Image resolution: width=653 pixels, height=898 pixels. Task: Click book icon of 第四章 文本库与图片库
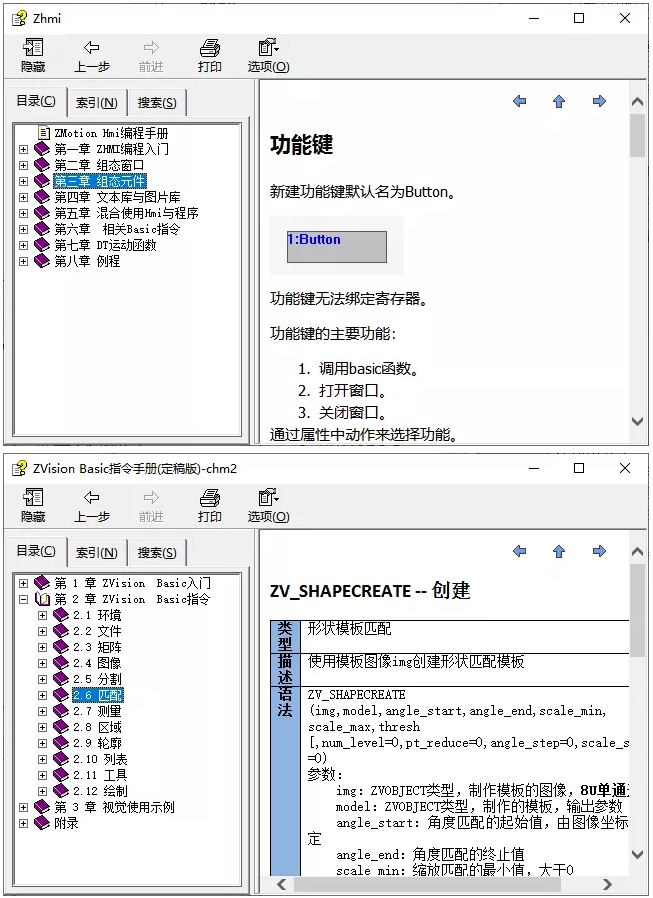point(42,197)
